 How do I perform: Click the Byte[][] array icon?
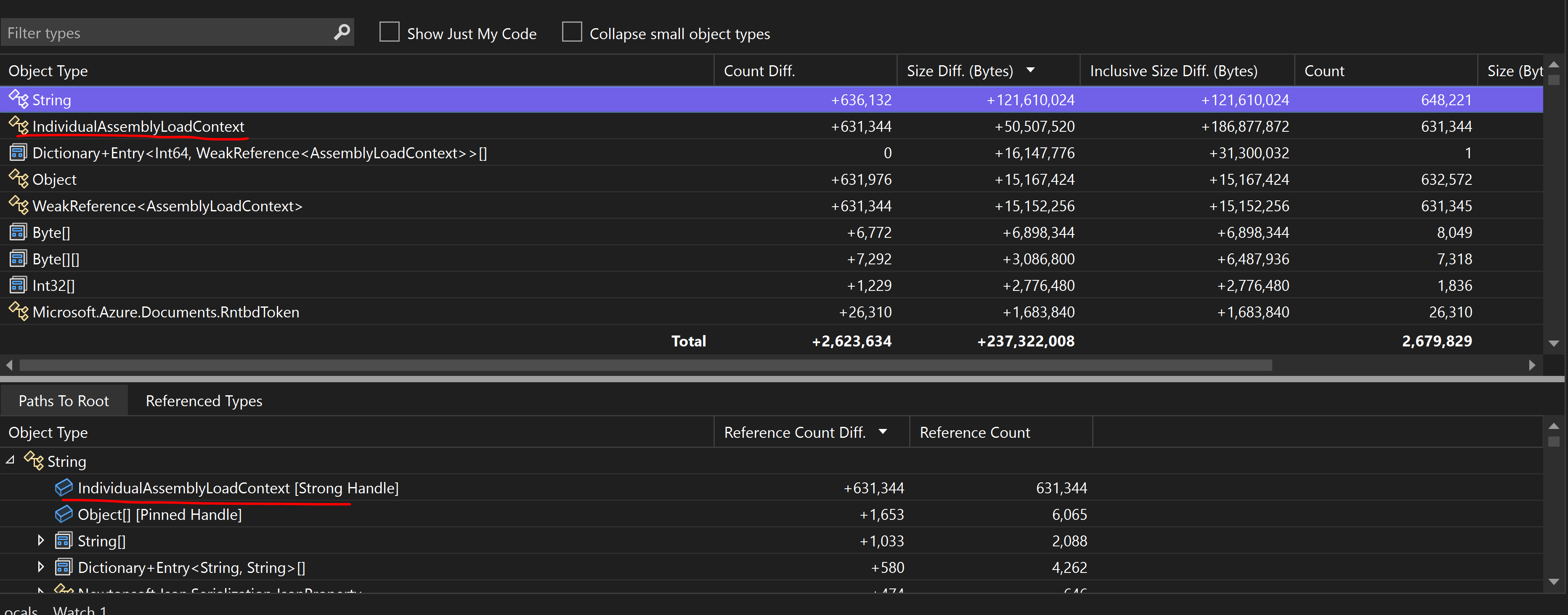point(18,258)
